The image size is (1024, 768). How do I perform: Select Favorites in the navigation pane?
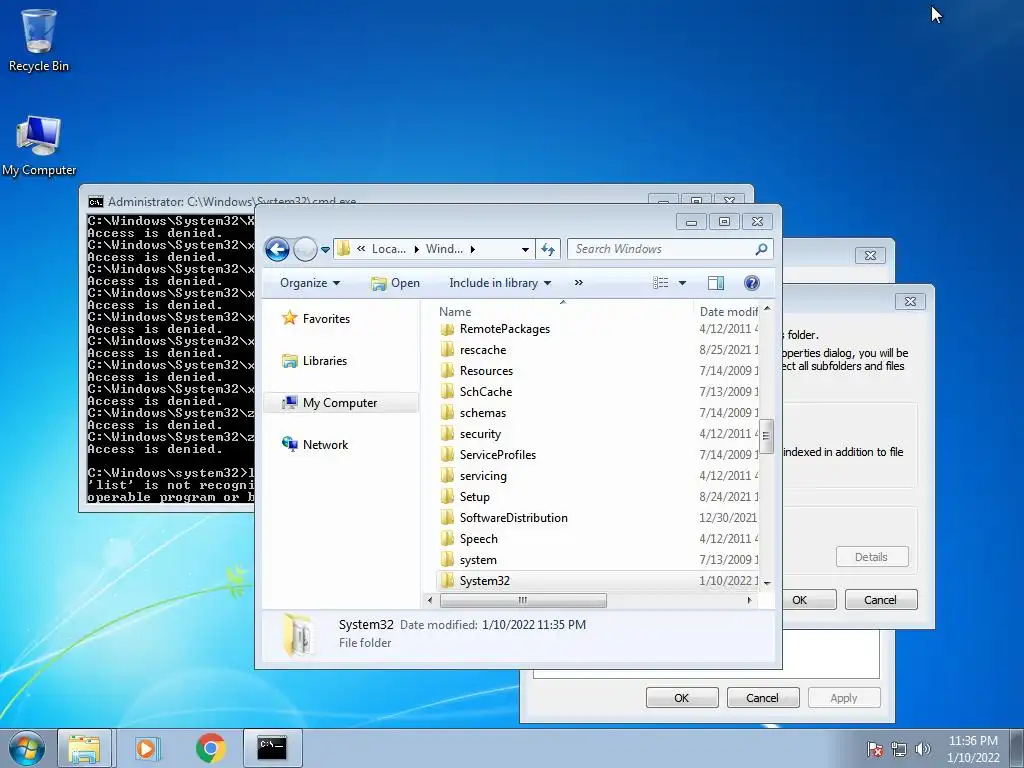point(316,319)
